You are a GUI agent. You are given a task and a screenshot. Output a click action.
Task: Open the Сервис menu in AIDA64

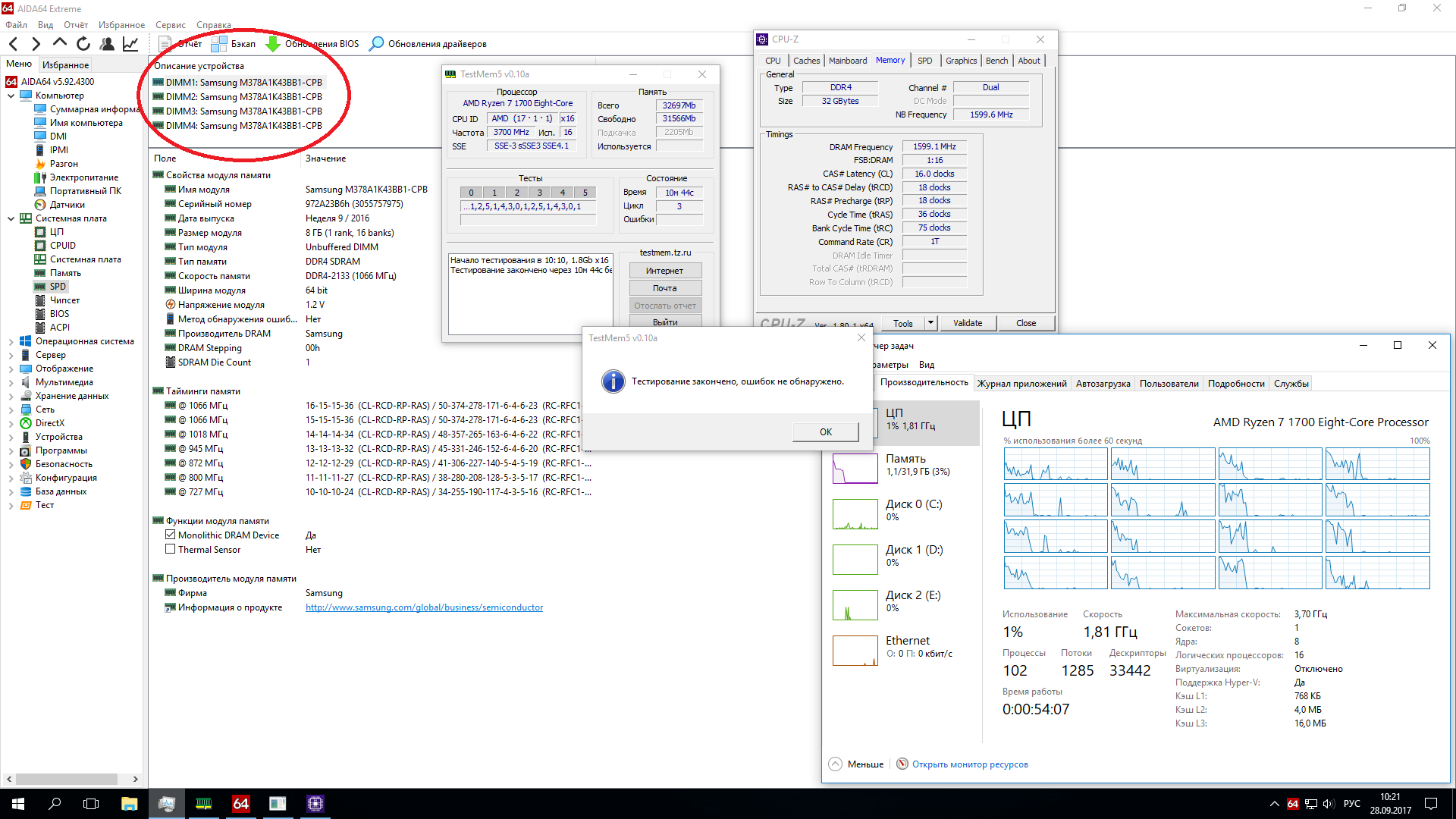pyautogui.click(x=171, y=25)
